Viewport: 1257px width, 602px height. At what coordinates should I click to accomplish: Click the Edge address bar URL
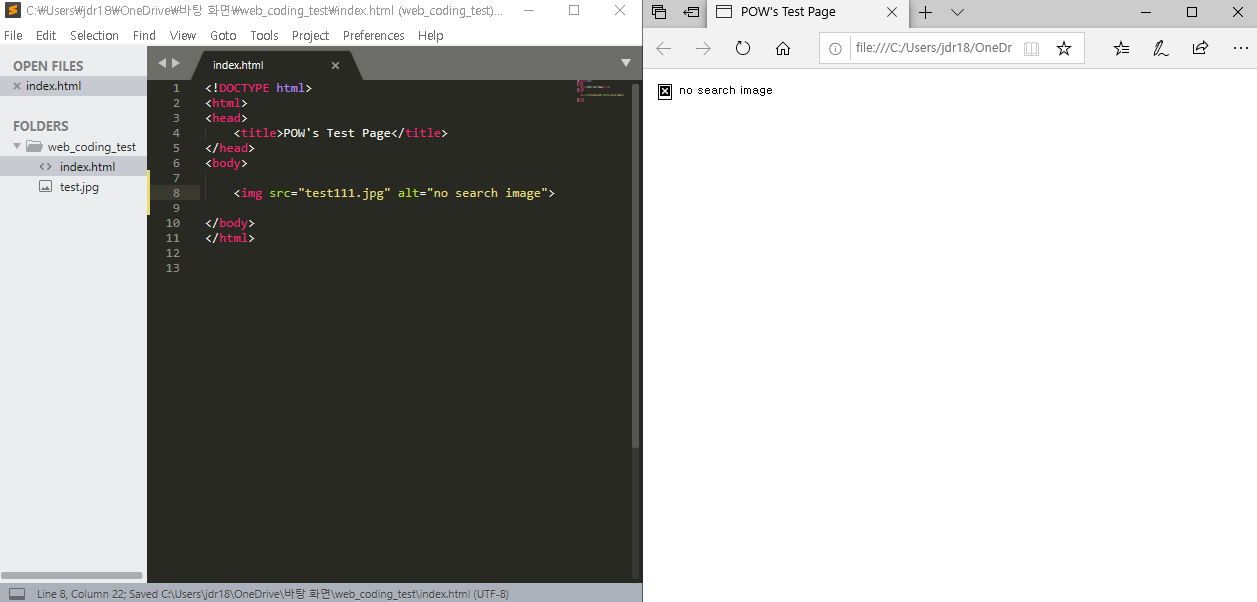[933, 48]
